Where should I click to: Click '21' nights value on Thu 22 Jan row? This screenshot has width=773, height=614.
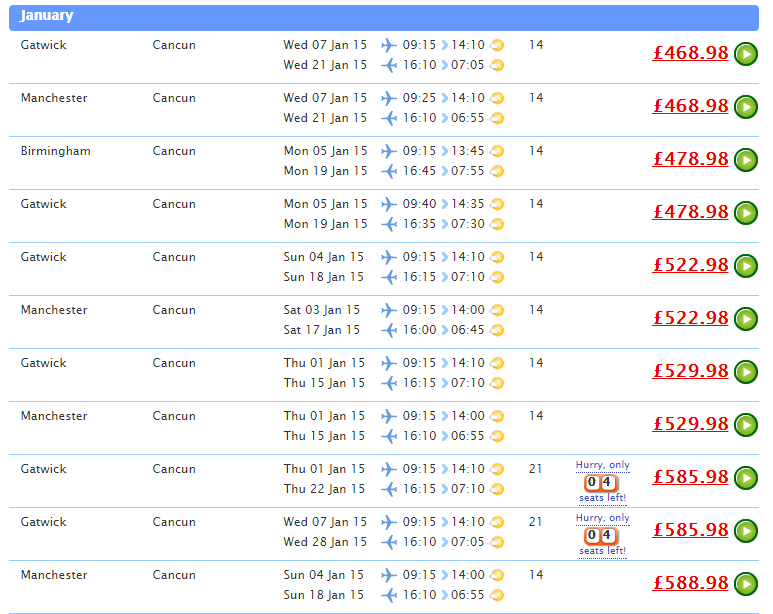(x=535, y=469)
